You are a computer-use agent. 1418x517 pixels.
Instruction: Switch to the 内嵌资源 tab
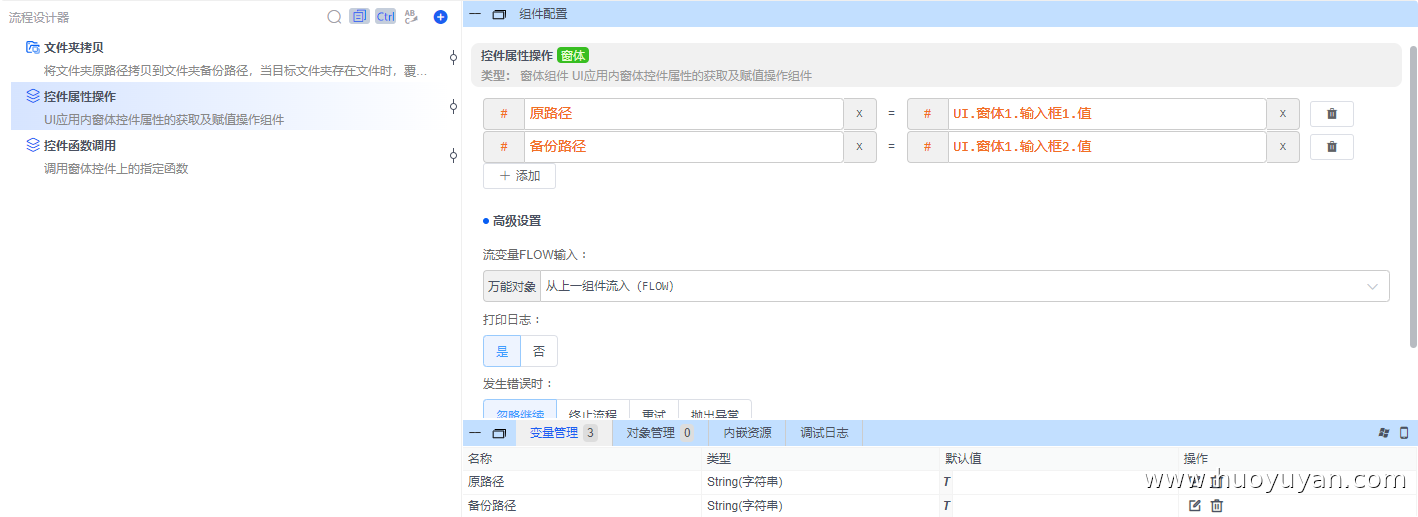tap(747, 433)
